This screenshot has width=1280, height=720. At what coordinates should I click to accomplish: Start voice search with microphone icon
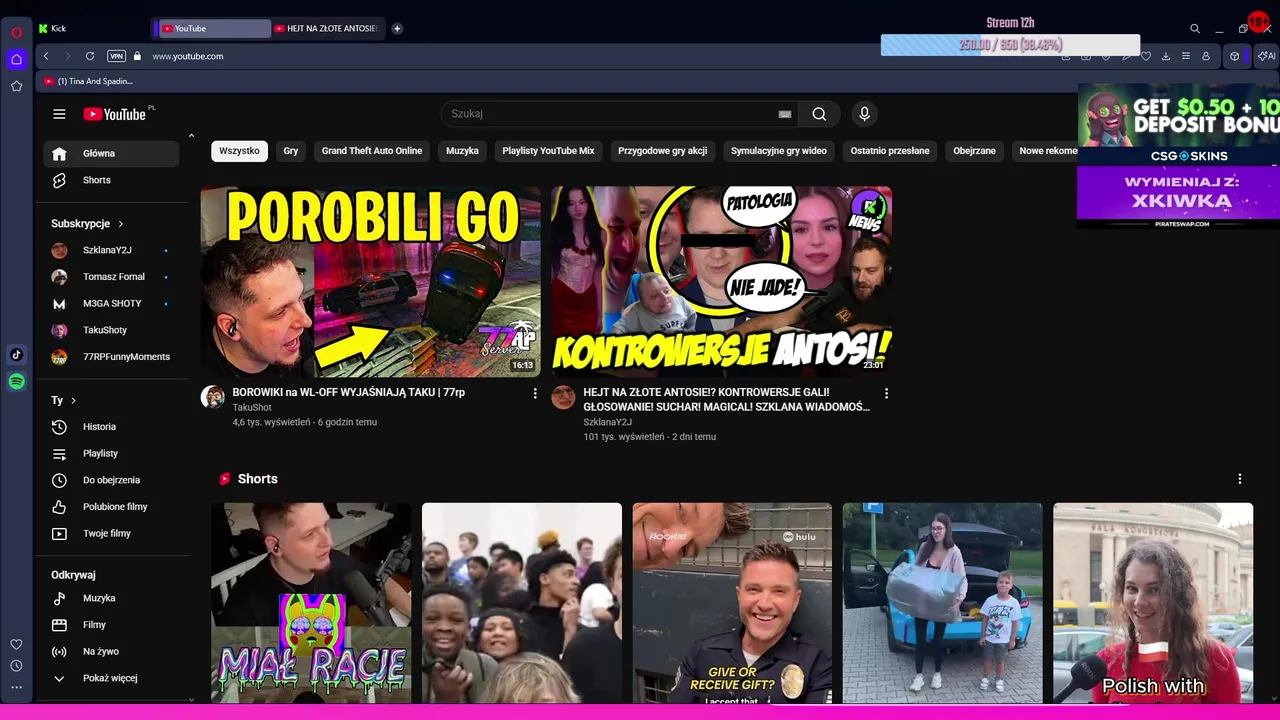865,114
